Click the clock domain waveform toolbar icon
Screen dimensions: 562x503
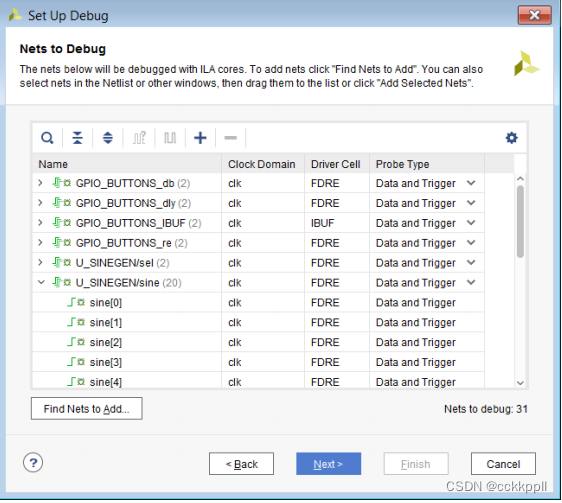pyautogui.click(x=139, y=138)
